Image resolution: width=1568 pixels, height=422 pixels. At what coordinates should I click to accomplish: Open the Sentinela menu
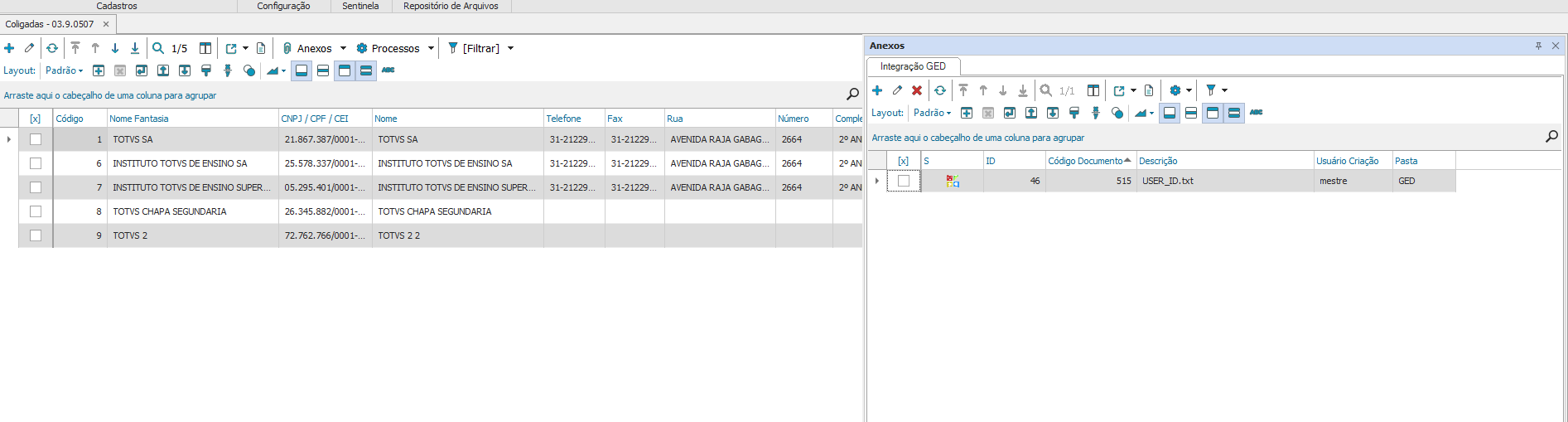coord(360,6)
